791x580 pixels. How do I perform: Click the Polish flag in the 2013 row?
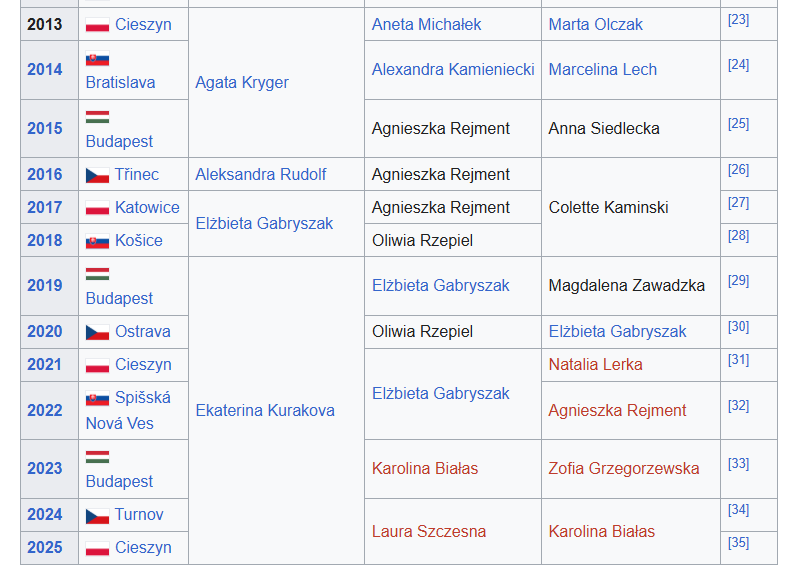97,25
